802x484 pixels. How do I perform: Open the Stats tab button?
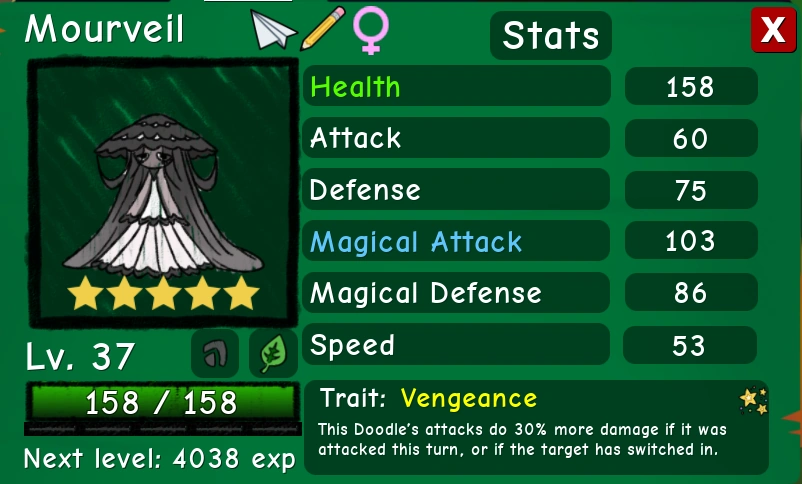coord(551,35)
